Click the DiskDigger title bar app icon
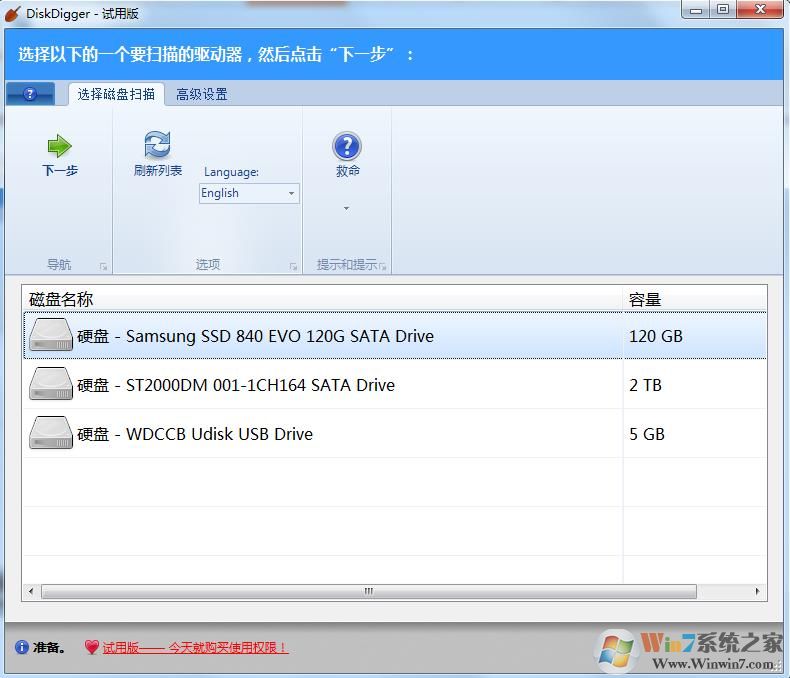The width and height of the screenshot is (790, 678). pos(12,14)
